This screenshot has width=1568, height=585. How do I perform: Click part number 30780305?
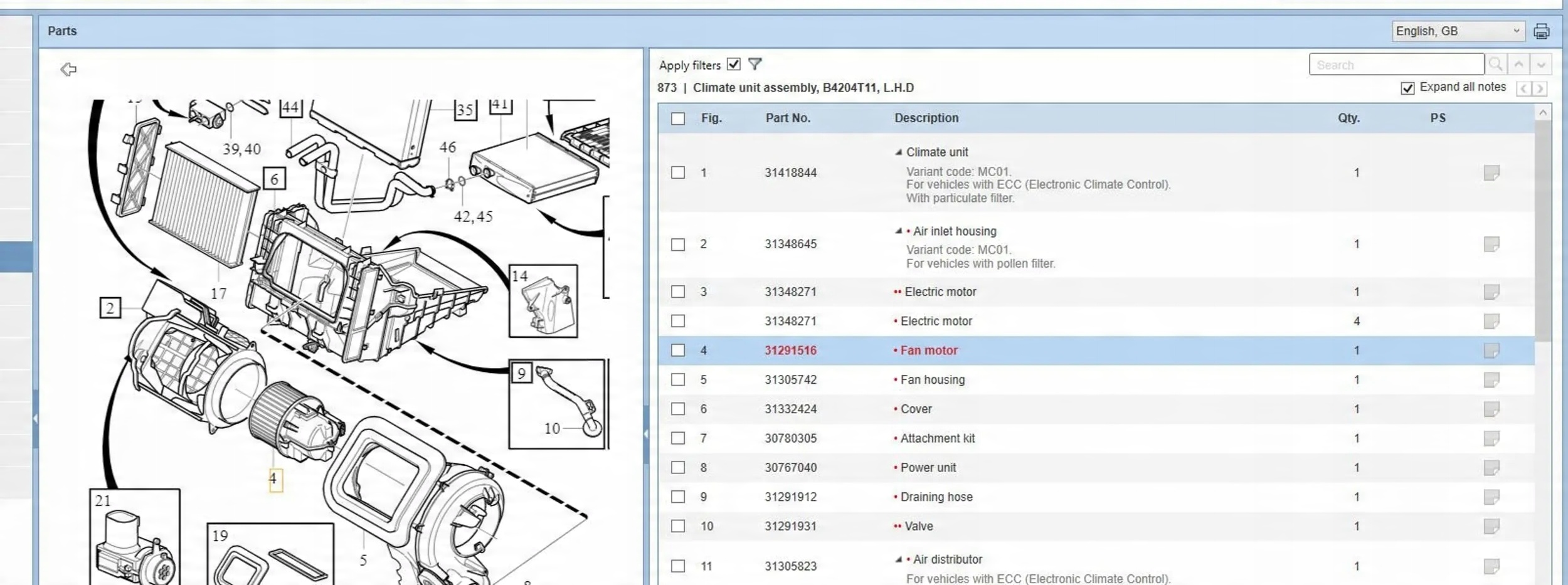point(790,438)
